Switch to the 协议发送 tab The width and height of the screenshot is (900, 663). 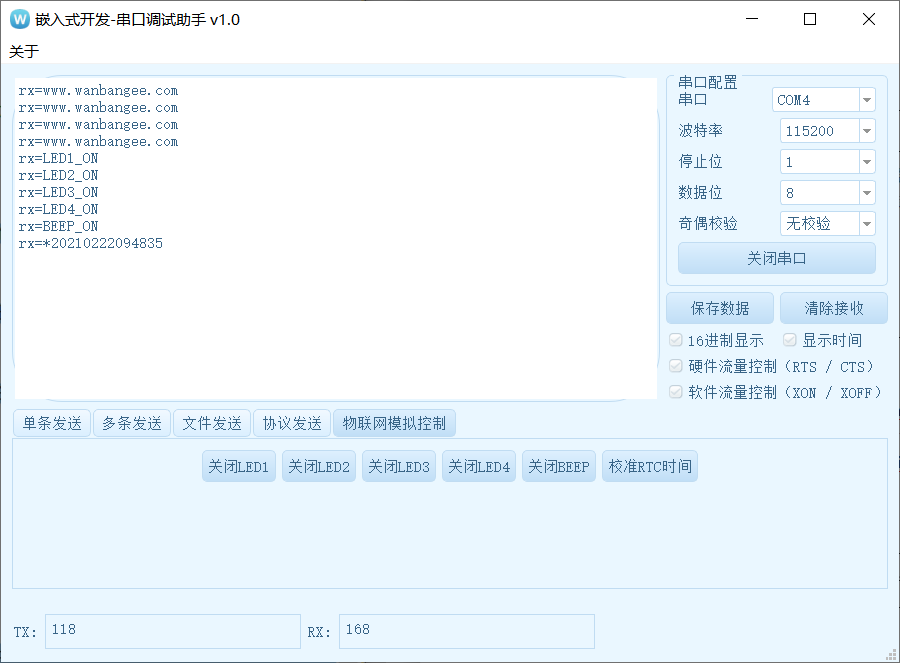pyautogui.click(x=292, y=424)
